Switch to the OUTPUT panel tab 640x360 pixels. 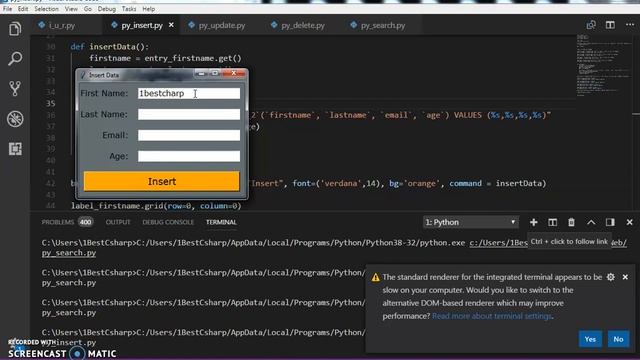[118, 222]
